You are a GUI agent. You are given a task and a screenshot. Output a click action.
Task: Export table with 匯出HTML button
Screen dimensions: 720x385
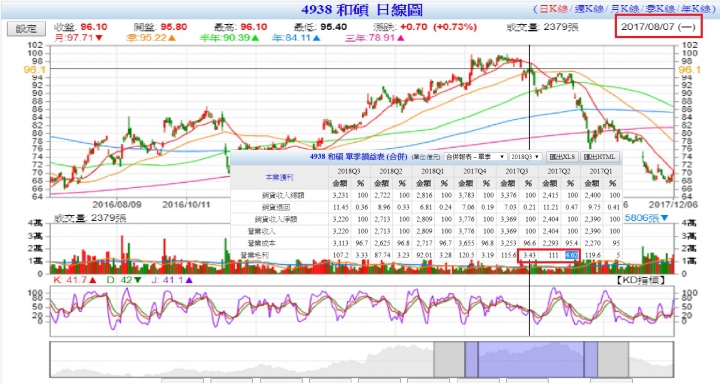tap(599, 157)
